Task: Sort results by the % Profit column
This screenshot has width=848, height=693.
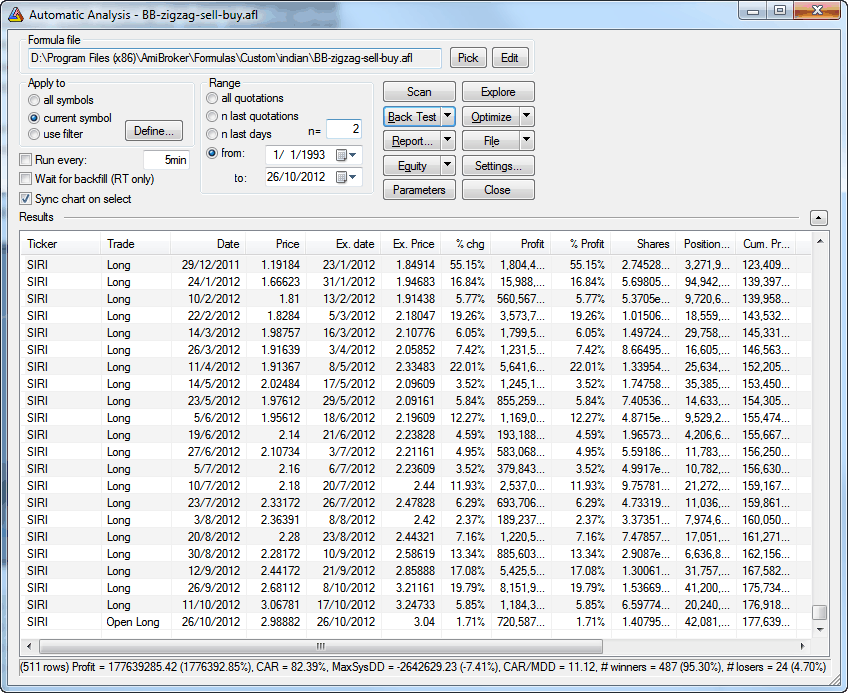Action: click(x=581, y=244)
